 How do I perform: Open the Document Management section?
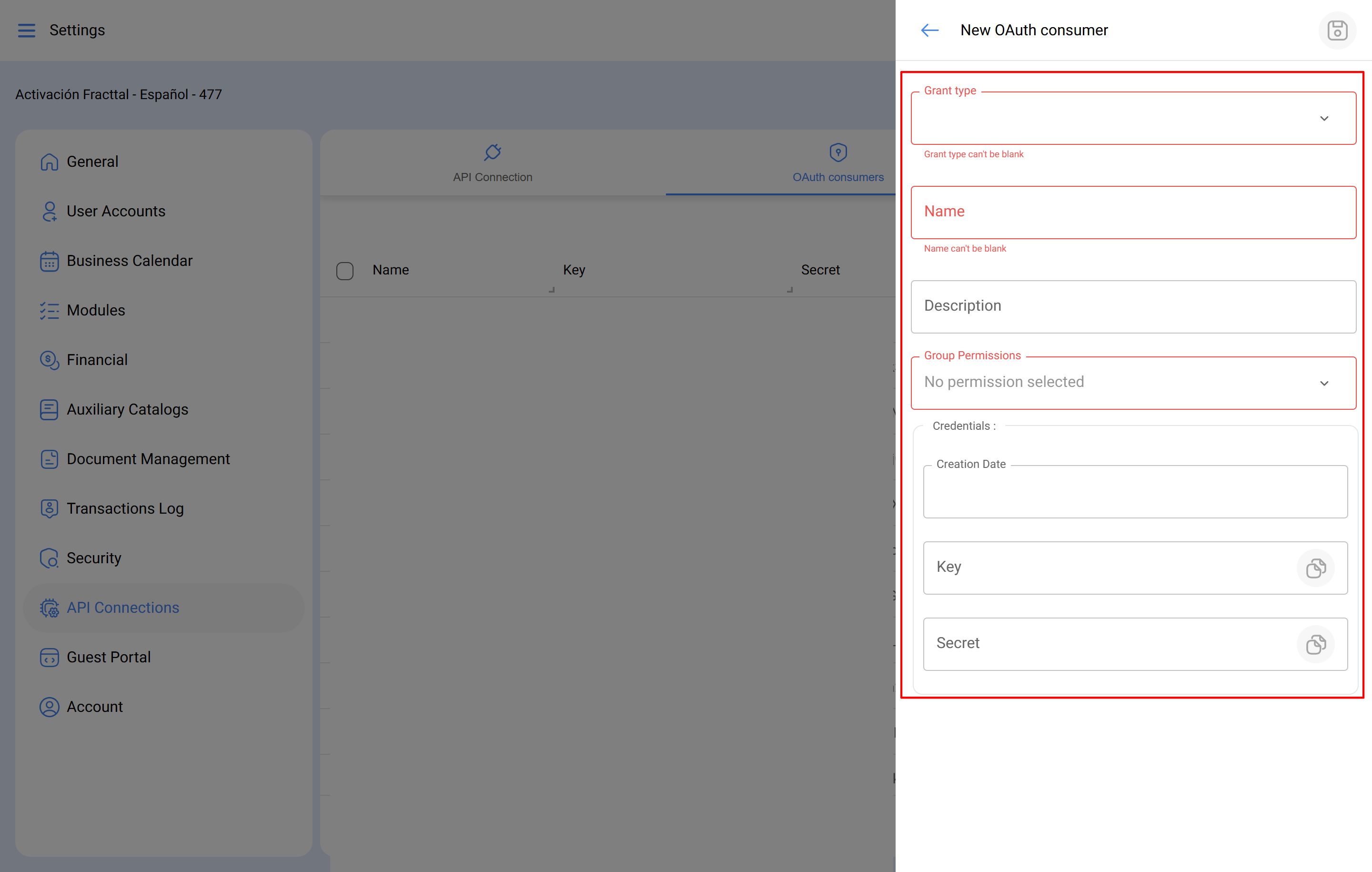tap(148, 459)
